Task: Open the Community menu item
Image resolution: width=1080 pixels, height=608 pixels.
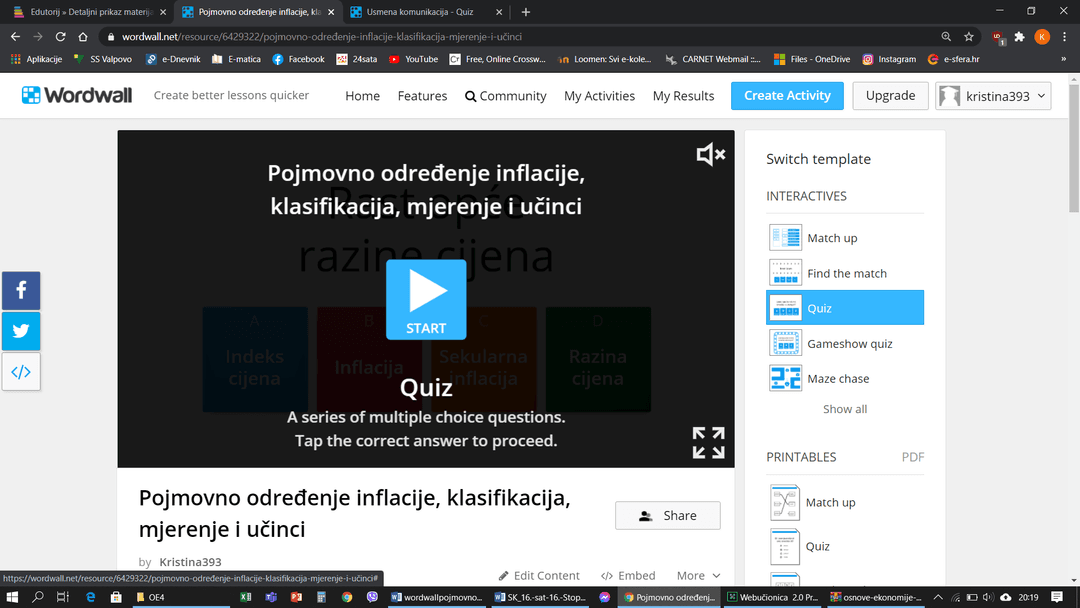Action: [506, 96]
